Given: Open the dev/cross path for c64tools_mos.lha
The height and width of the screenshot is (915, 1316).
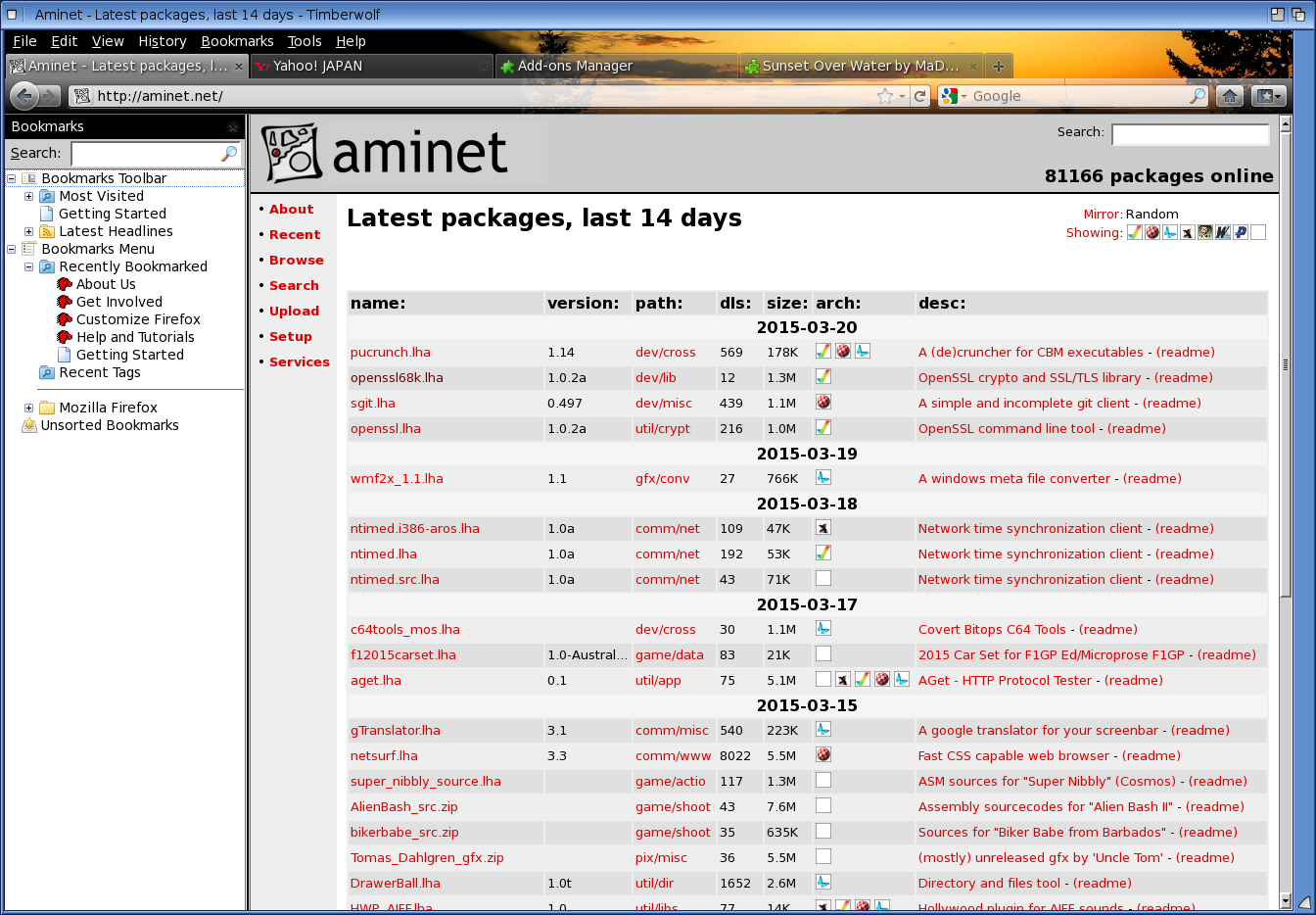Looking at the screenshot, I should pyautogui.click(x=665, y=629).
